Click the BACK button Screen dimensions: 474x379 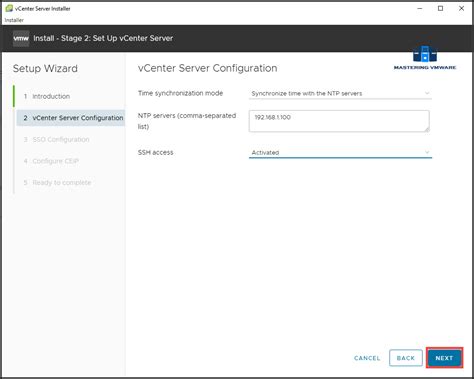pyautogui.click(x=406, y=358)
